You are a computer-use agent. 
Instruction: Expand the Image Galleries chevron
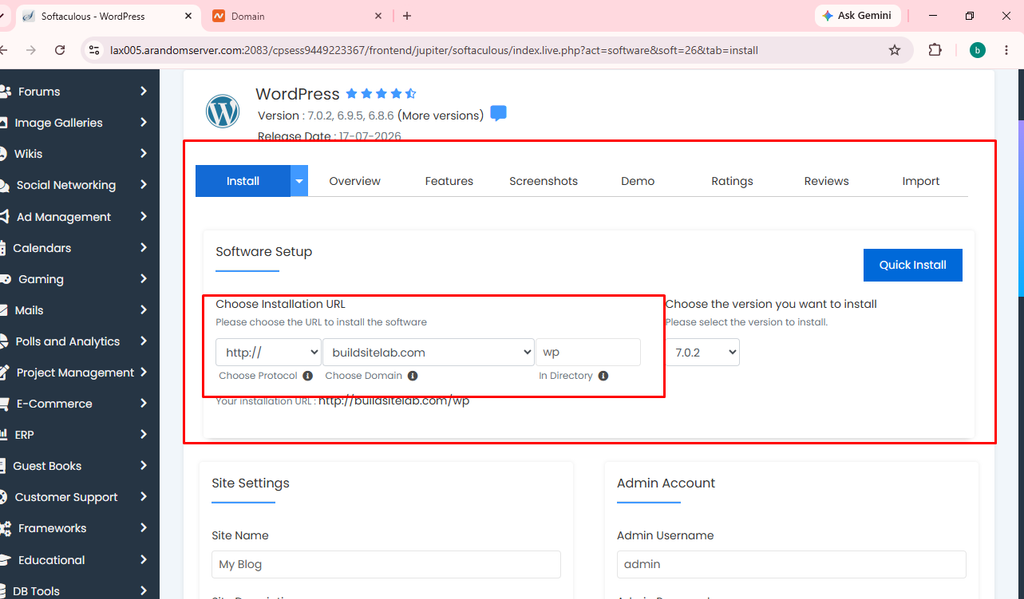coord(143,122)
